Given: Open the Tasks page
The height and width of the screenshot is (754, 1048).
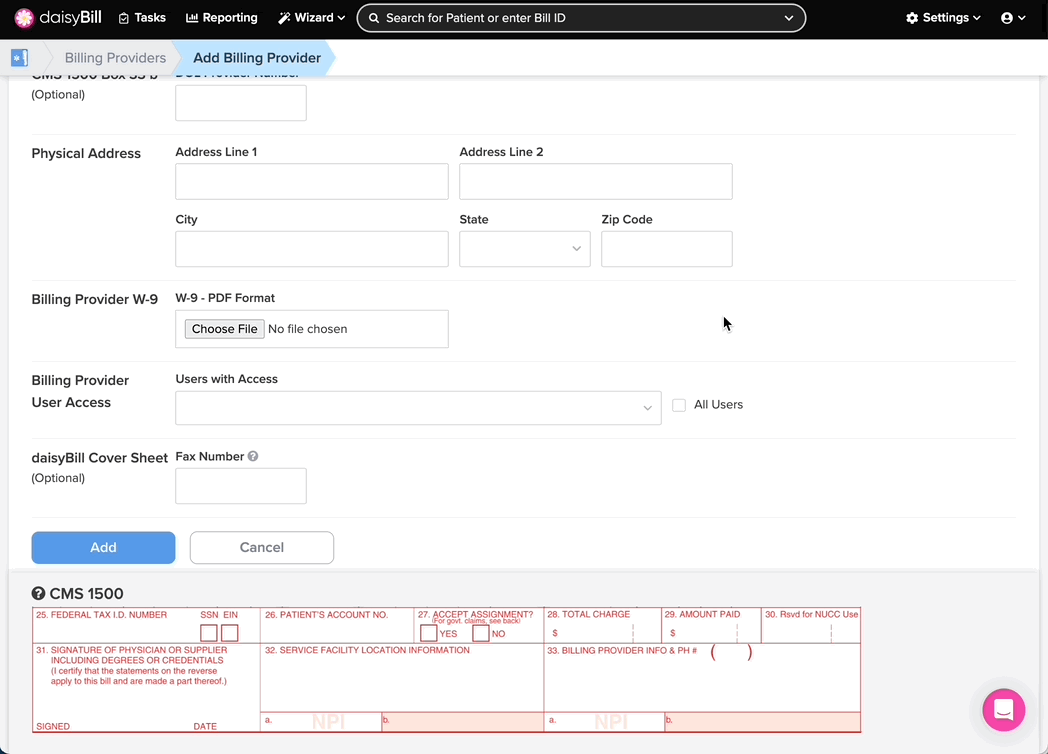Looking at the screenshot, I should pyautogui.click(x=142, y=18).
